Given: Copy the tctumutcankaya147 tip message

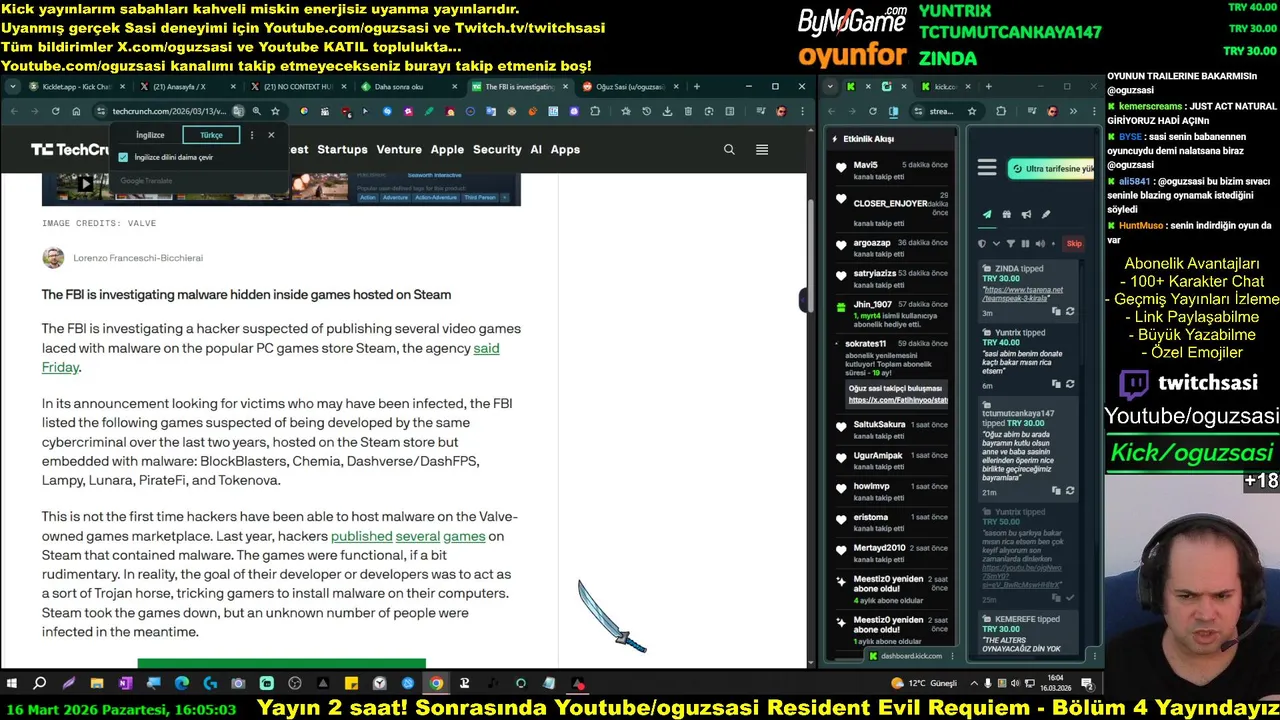Looking at the screenshot, I should 1056,491.
